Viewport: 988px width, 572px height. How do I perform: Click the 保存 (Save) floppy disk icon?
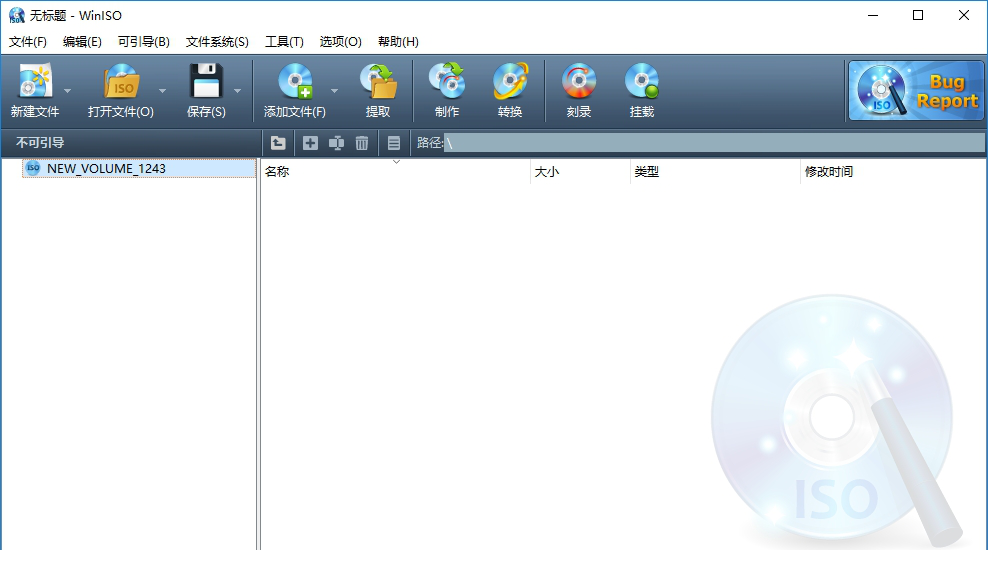coord(206,82)
